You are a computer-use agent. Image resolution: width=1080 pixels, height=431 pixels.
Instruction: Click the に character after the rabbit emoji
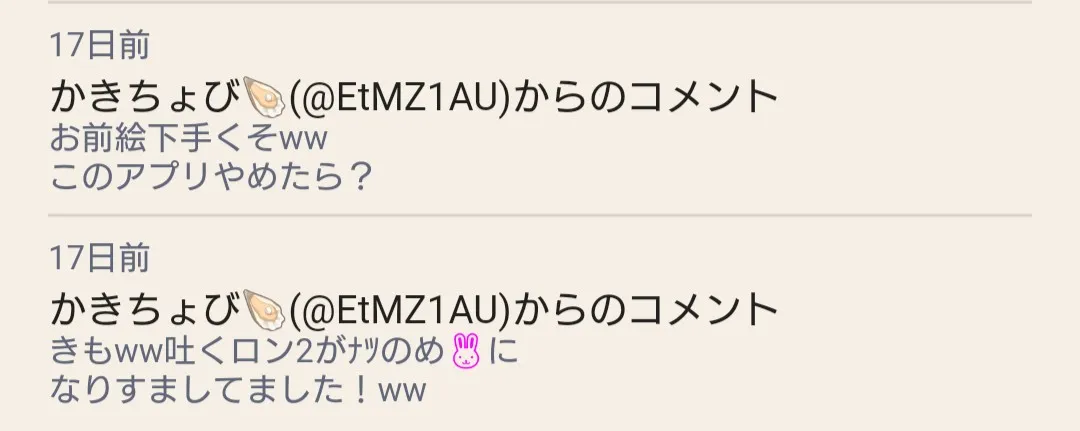(x=503, y=352)
